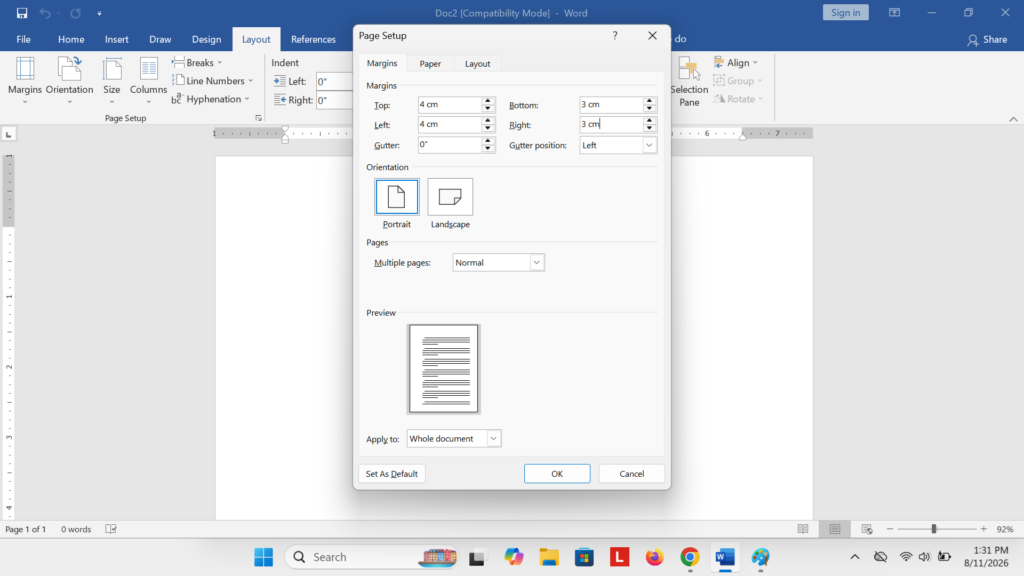Select Landscape orientation

tap(450, 203)
